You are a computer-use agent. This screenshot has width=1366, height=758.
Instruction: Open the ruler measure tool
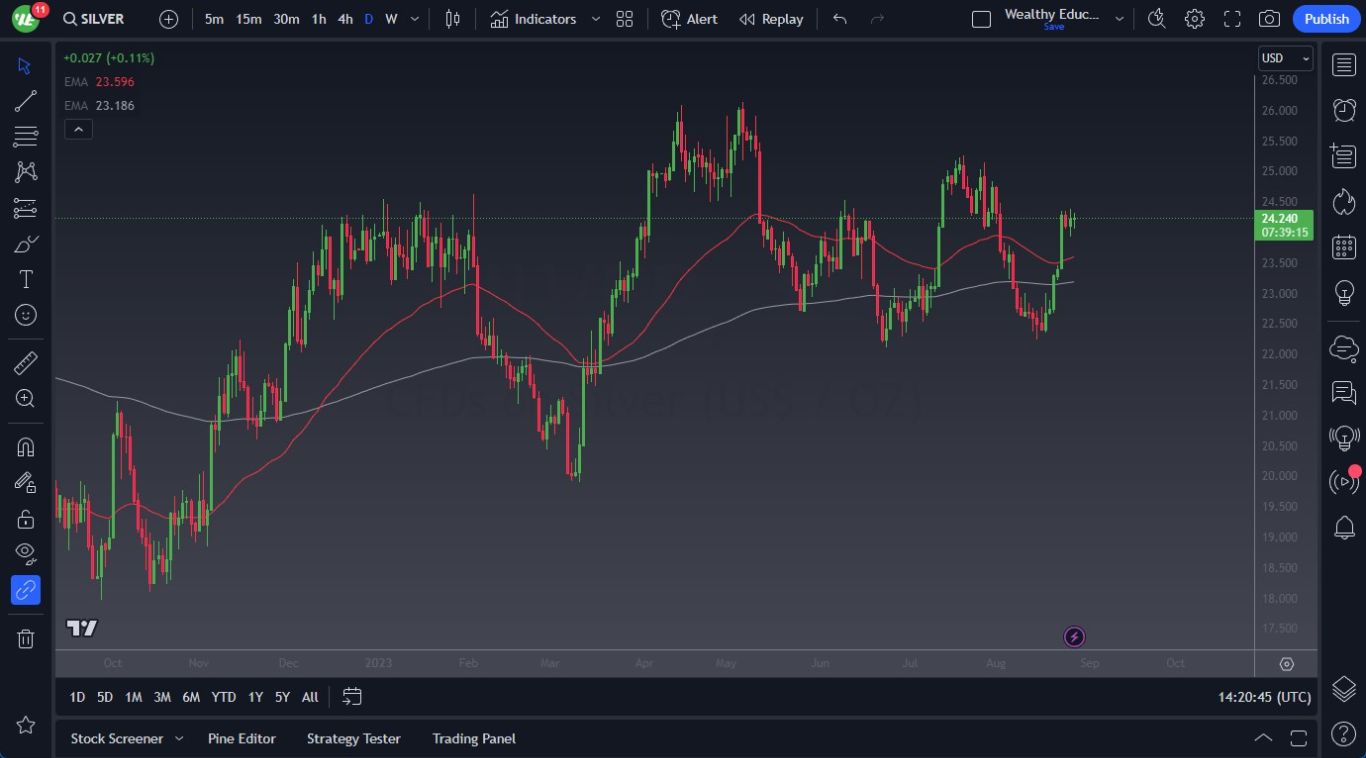pos(26,363)
